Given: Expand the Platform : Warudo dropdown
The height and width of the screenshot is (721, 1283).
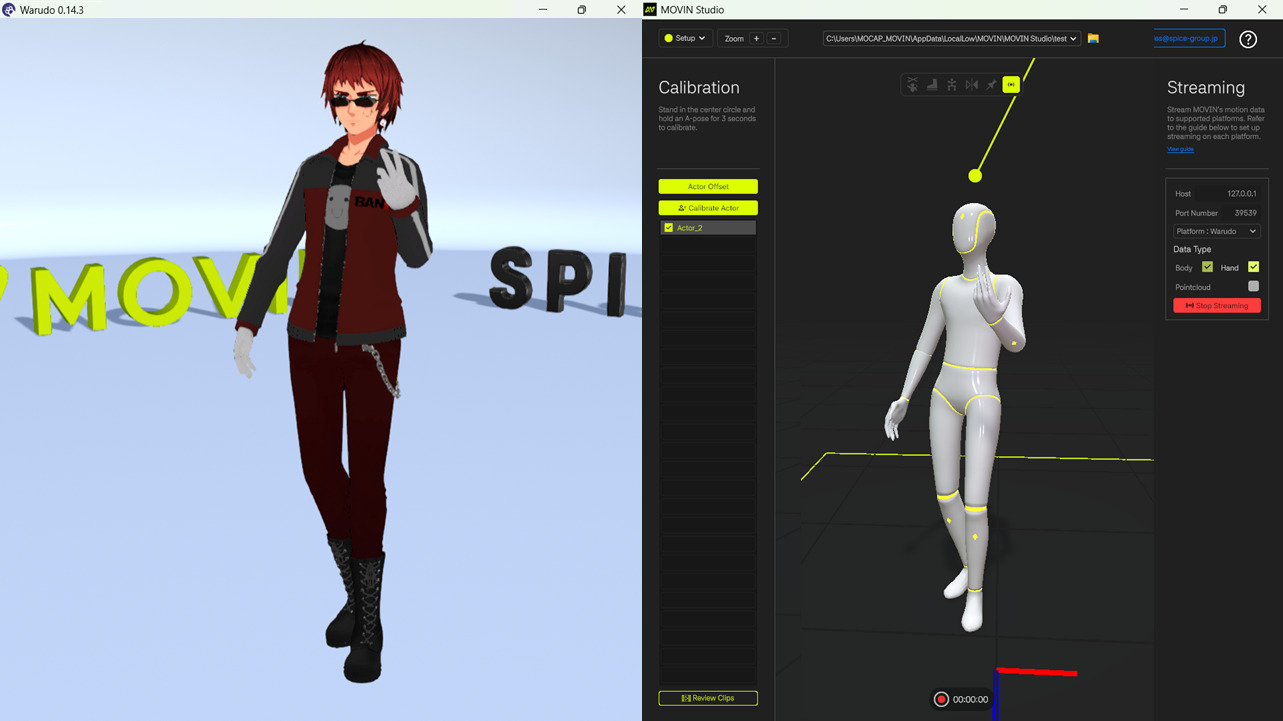Looking at the screenshot, I should click(1217, 231).
